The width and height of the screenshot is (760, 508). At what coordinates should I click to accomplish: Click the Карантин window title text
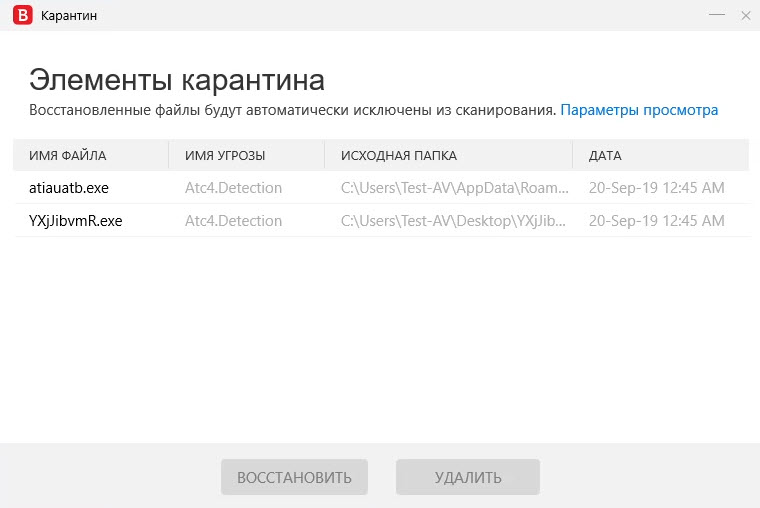69,16
